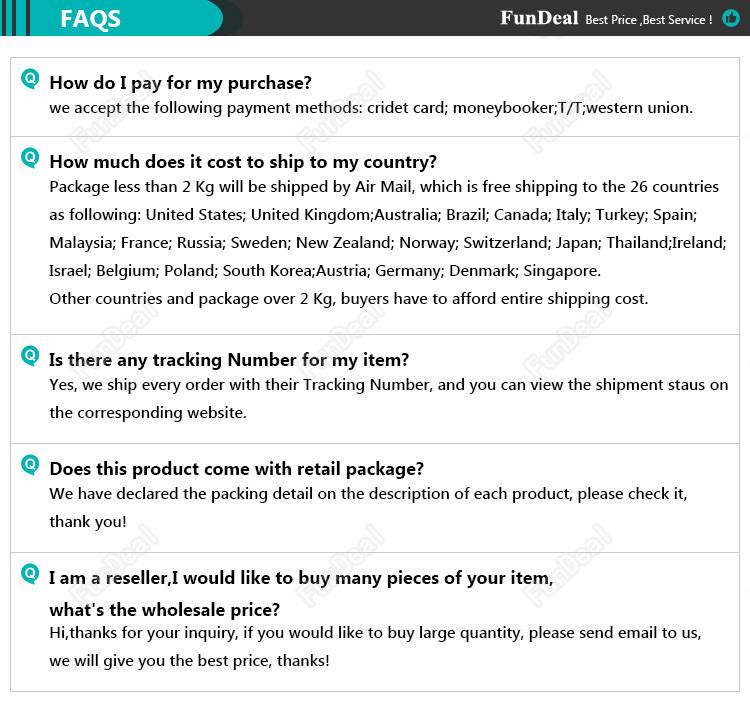Click the thumbs-up icon in header
Viewport: 750px width, 720px height.
730,18
